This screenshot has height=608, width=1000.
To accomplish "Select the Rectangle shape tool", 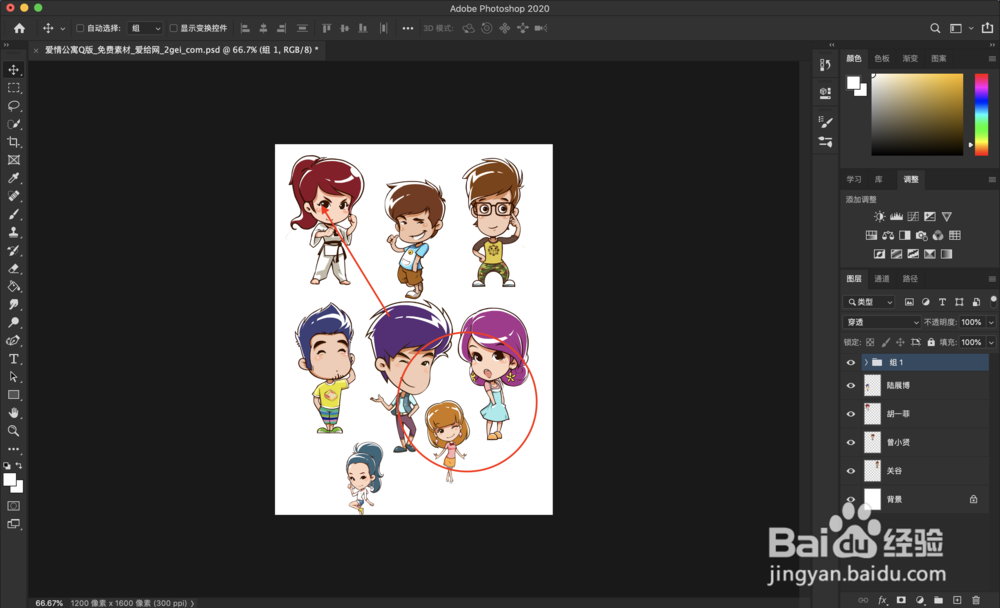I will point(13,395).
